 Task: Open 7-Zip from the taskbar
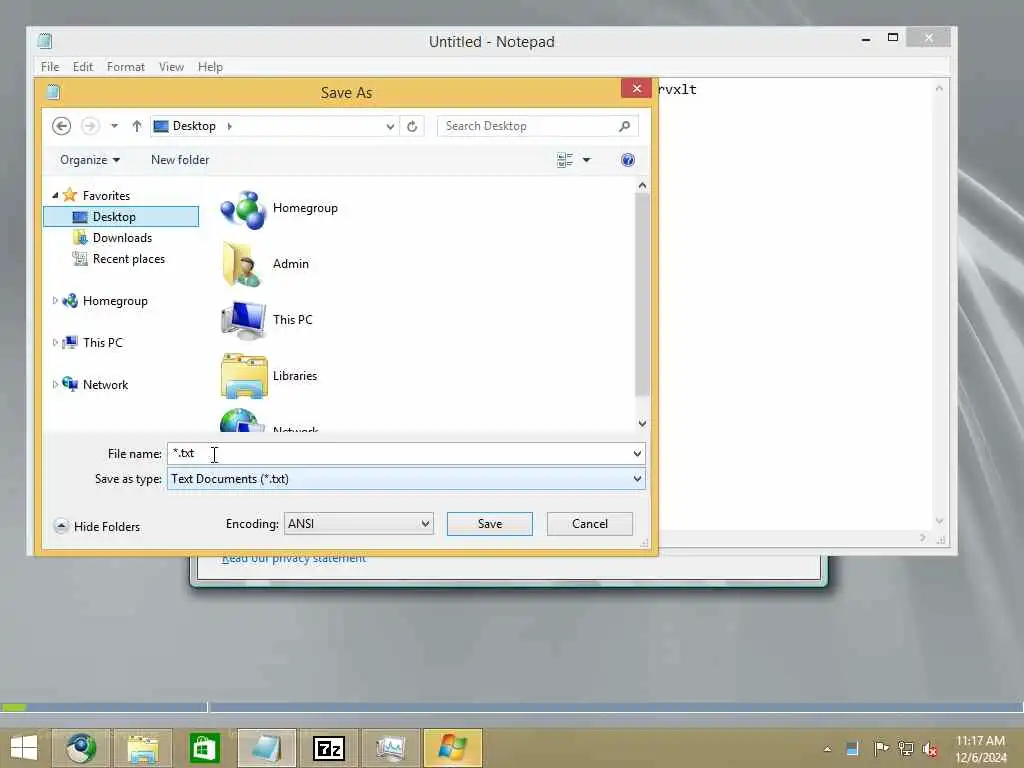coord(328,748)
